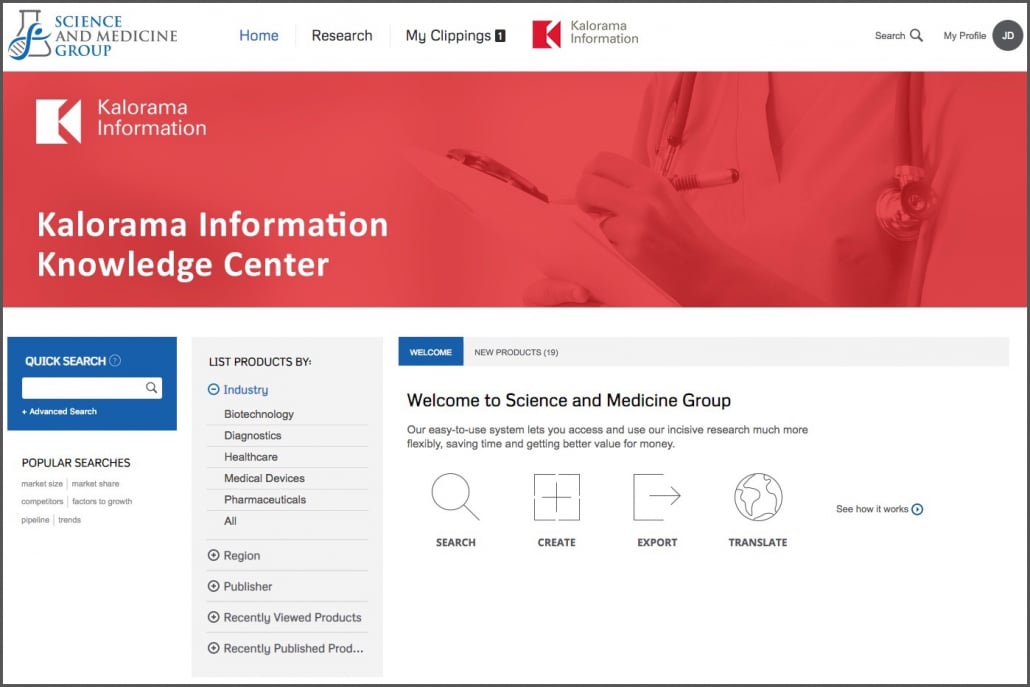Switch to New Products (19) tab

pos(516,352)
